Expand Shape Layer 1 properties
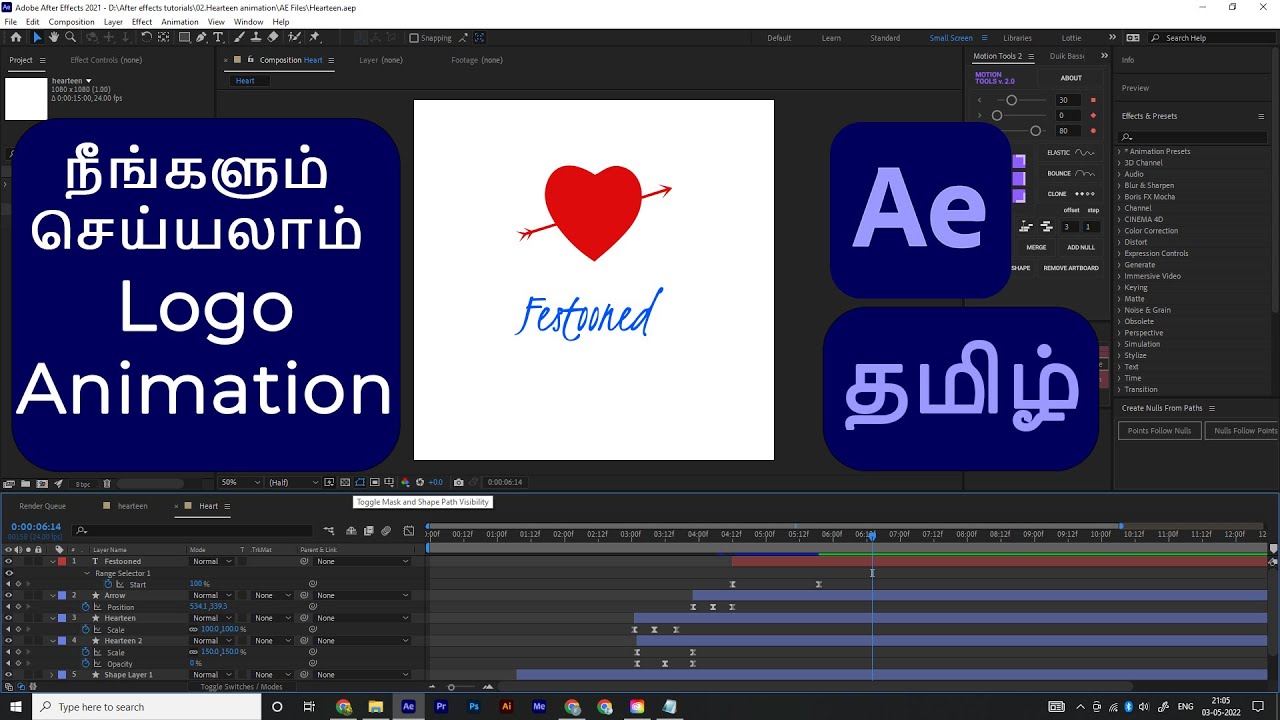 click(x=53, y=675)
